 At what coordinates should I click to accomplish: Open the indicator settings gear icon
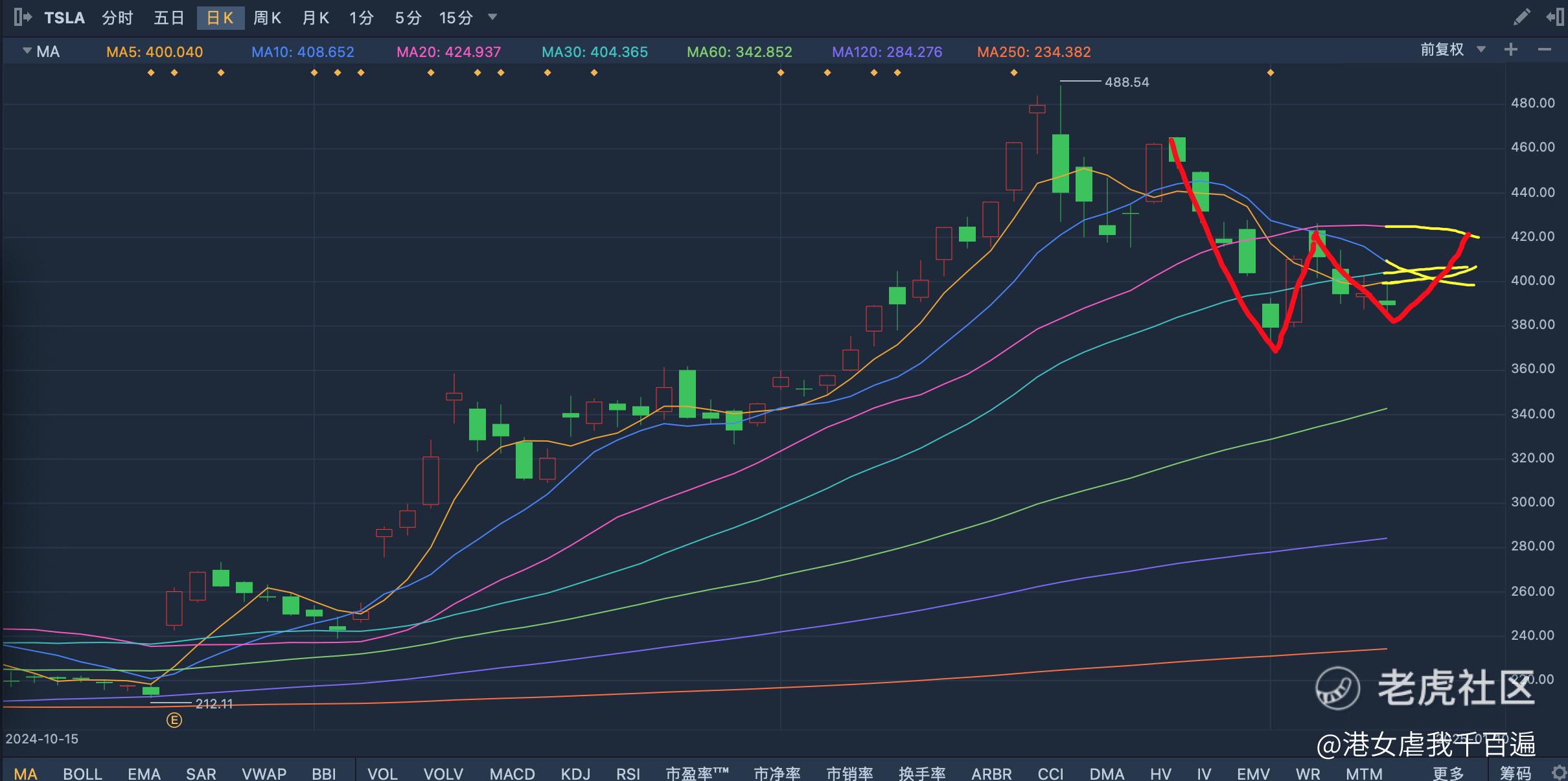click(1559, 773)
